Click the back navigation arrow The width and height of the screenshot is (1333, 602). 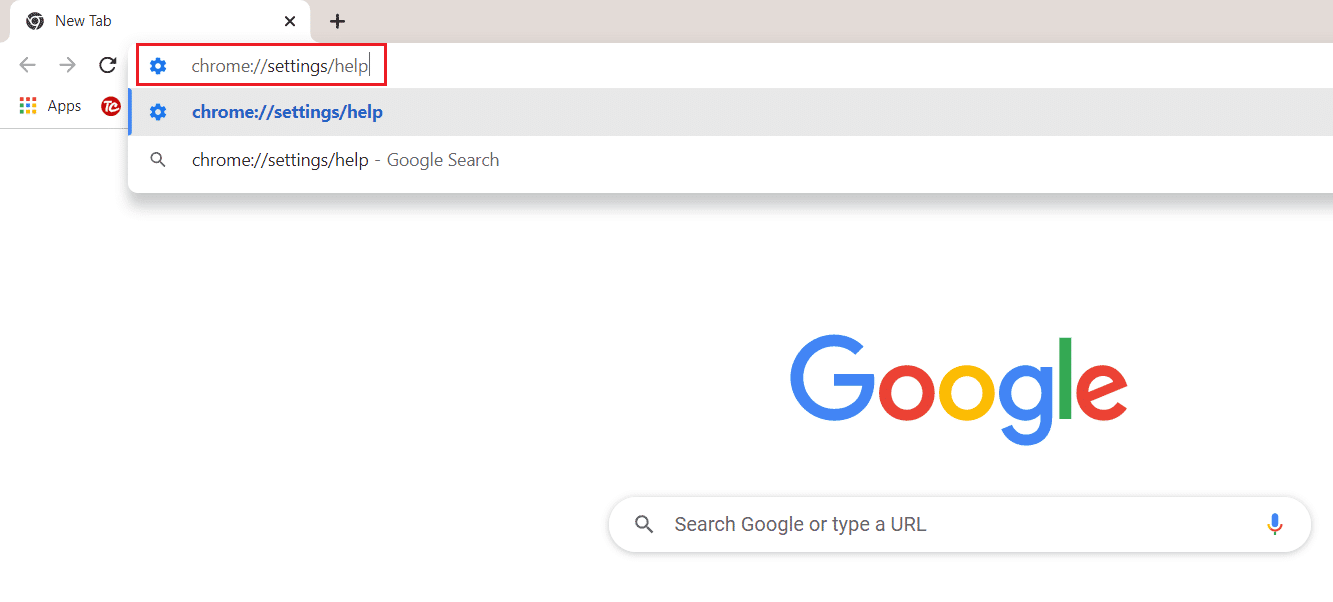[x=27, y=65]
